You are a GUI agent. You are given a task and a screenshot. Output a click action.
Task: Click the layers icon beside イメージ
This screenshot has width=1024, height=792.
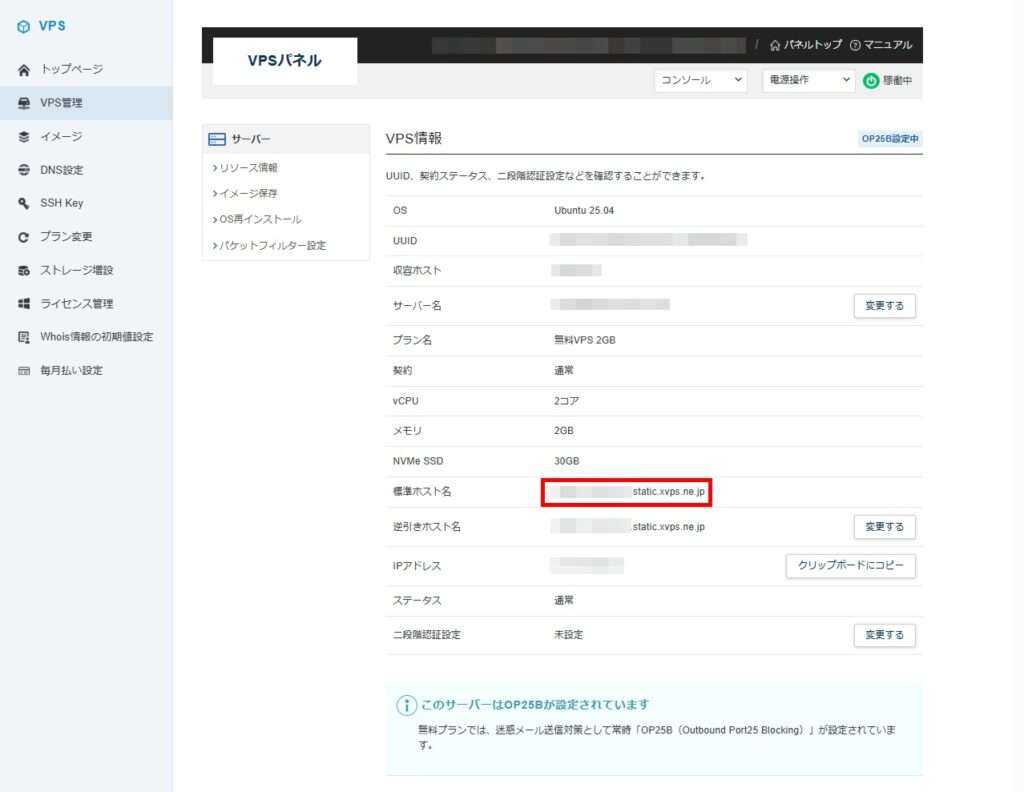point(24,137)
